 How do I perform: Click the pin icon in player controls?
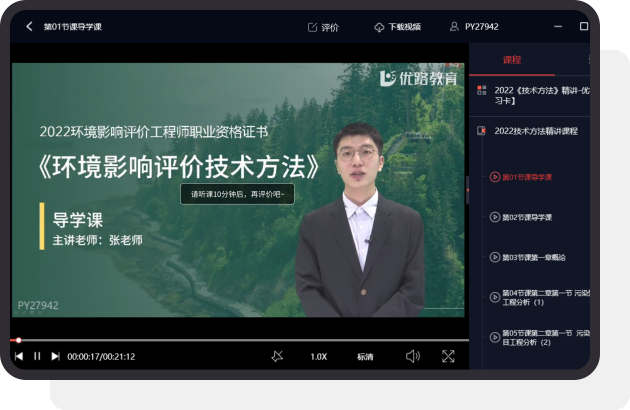click(x=277, y=356)
